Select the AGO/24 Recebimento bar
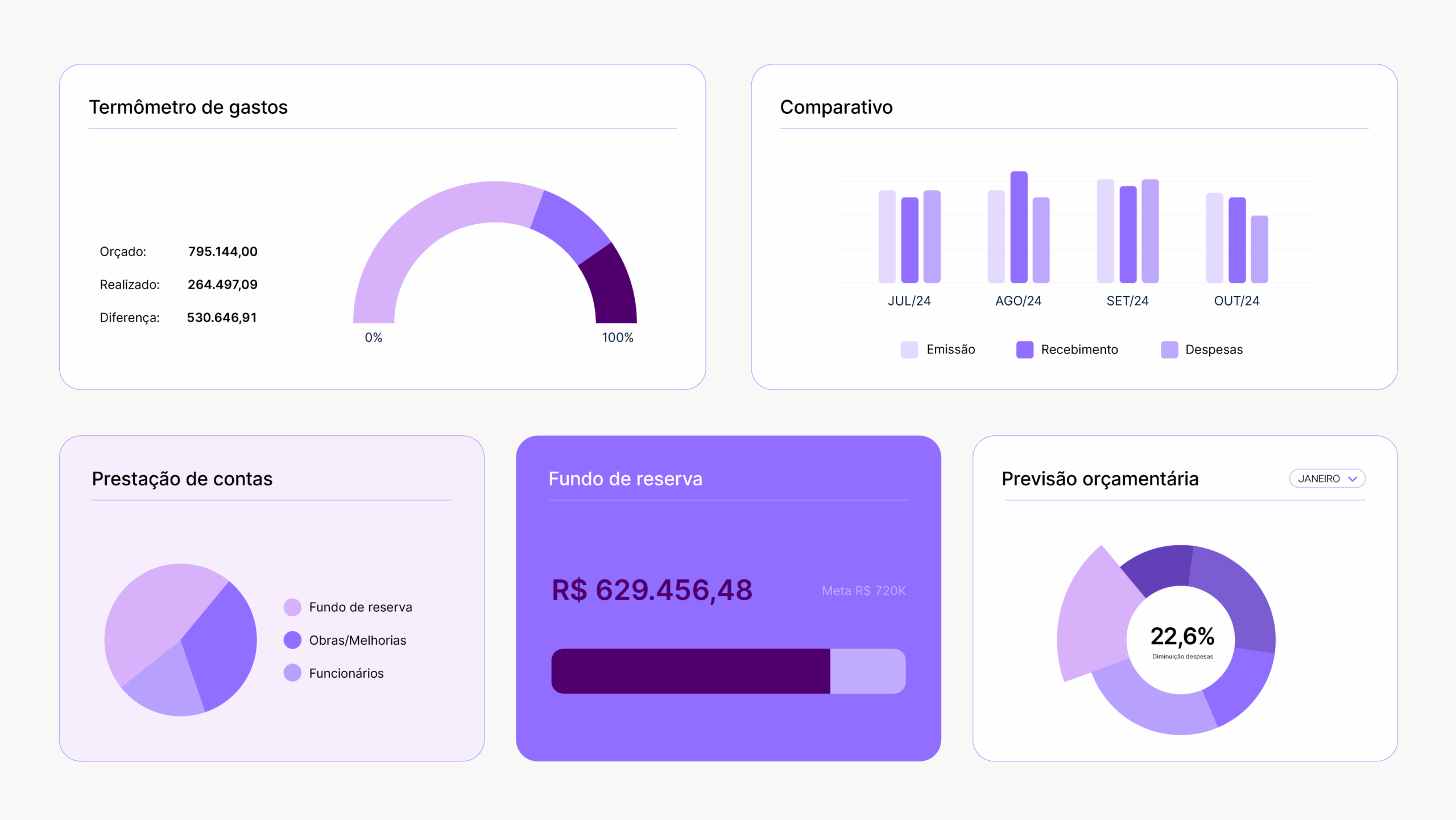The image size is (1456, 820). [1019, 228]
